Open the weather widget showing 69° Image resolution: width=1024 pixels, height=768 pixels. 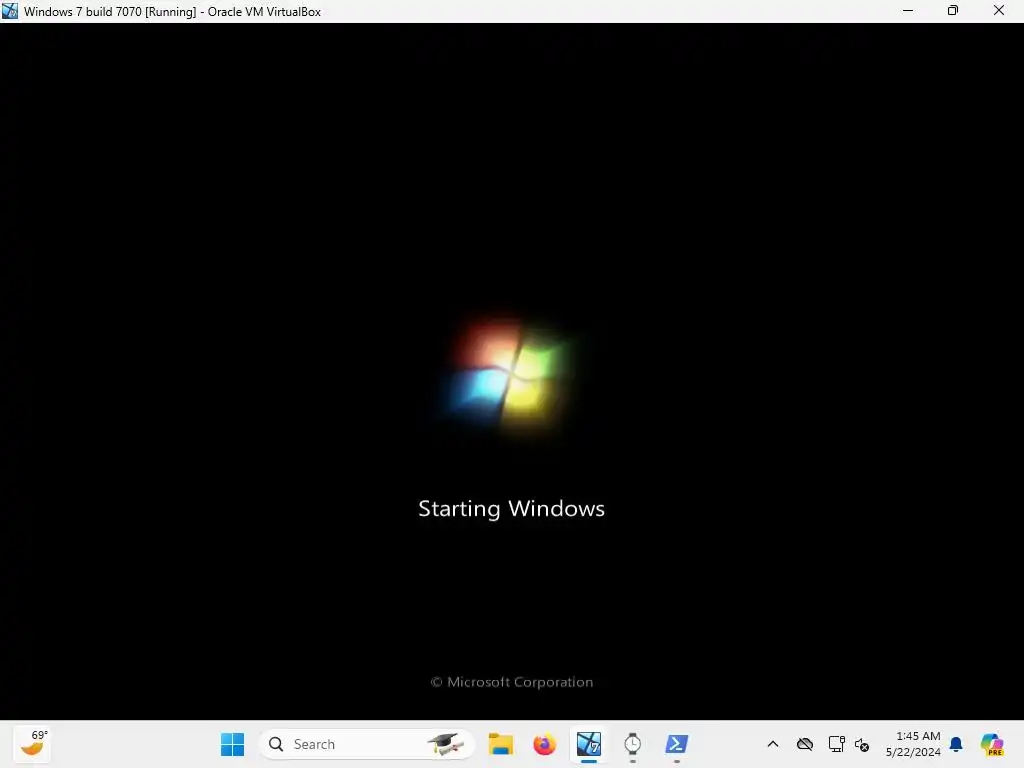point(32,744)
